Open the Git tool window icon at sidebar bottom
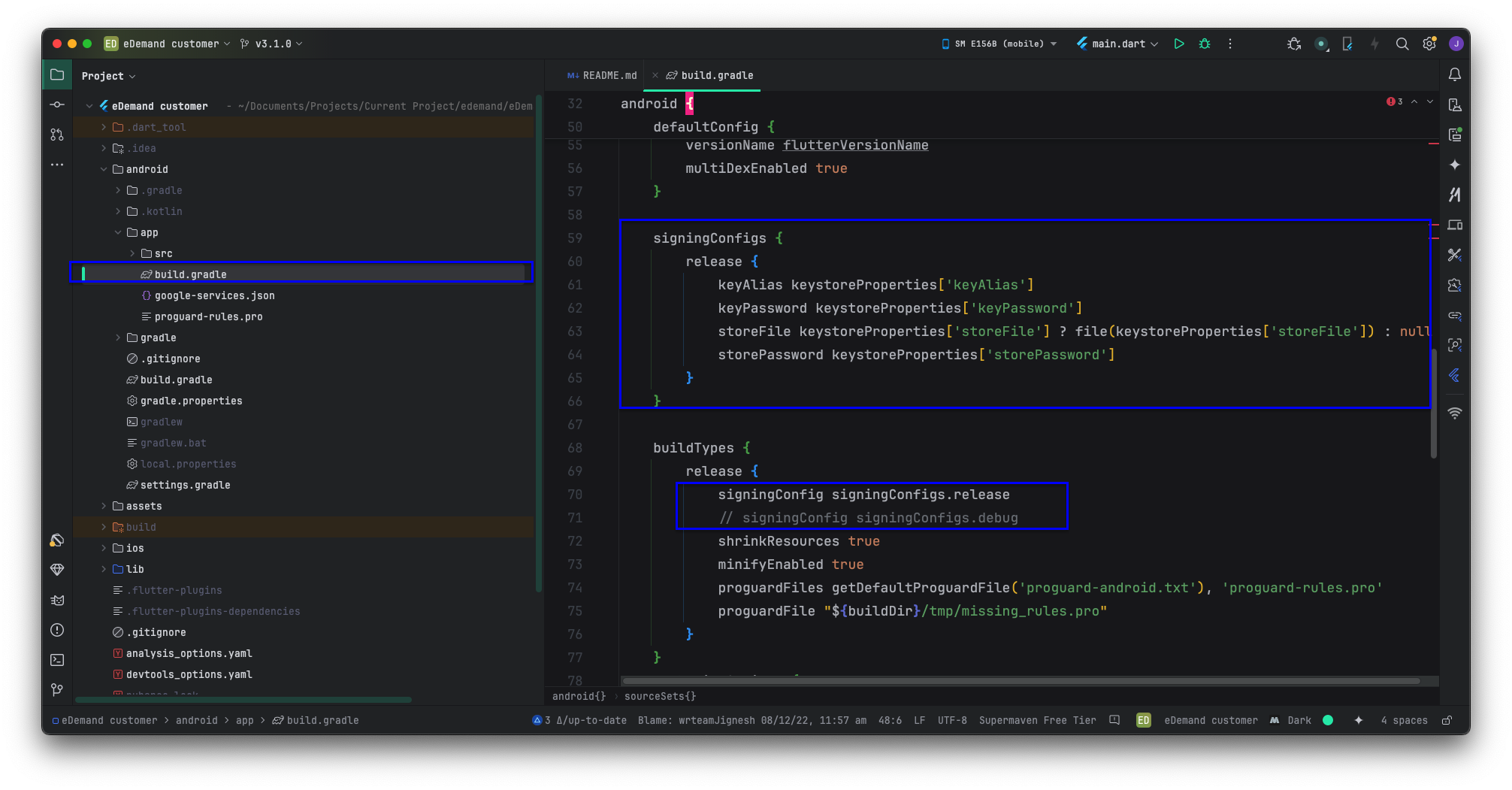Image resolution: width=1512 pixels, height=790 pixels. coord(57,690)
